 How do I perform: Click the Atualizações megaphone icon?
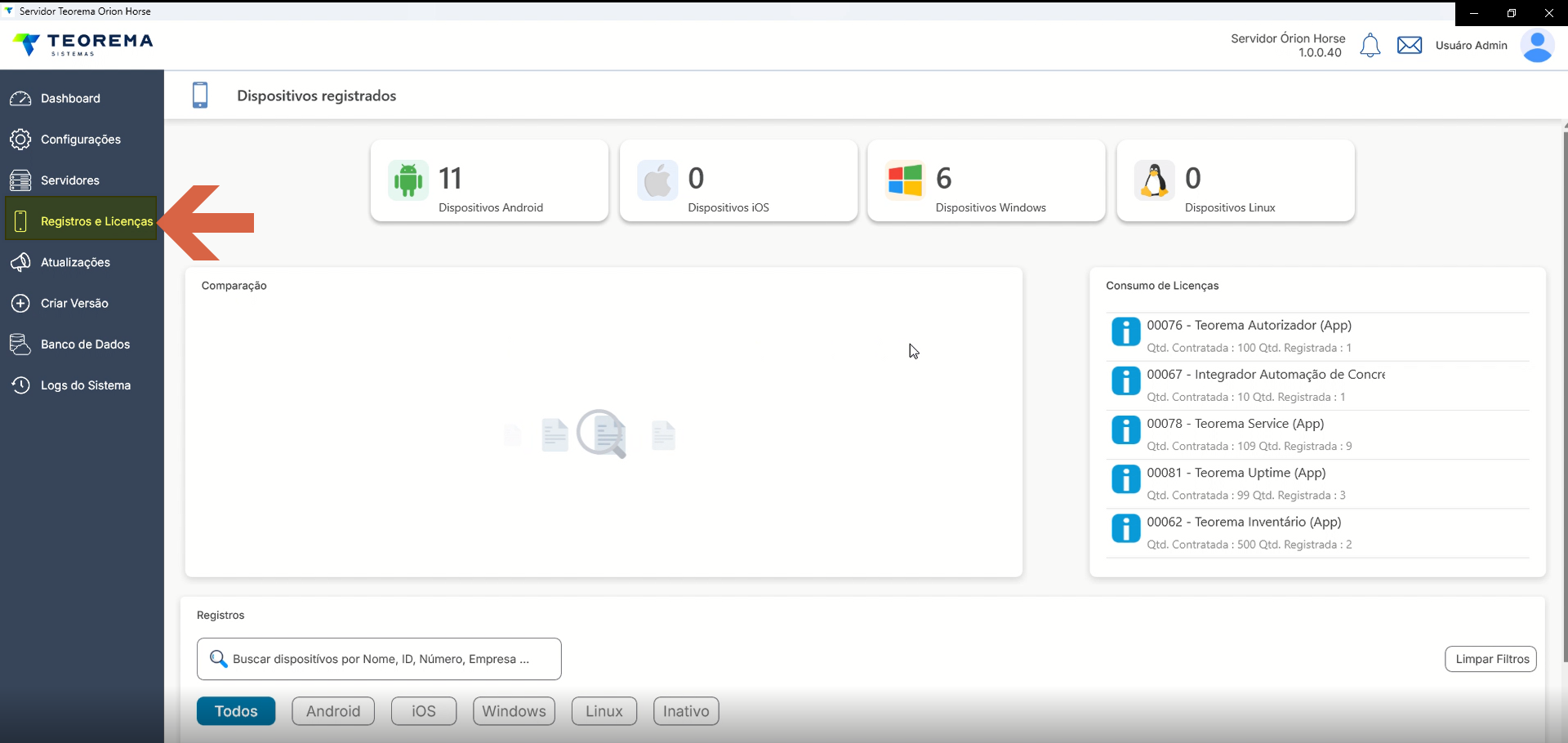[20, 262]
